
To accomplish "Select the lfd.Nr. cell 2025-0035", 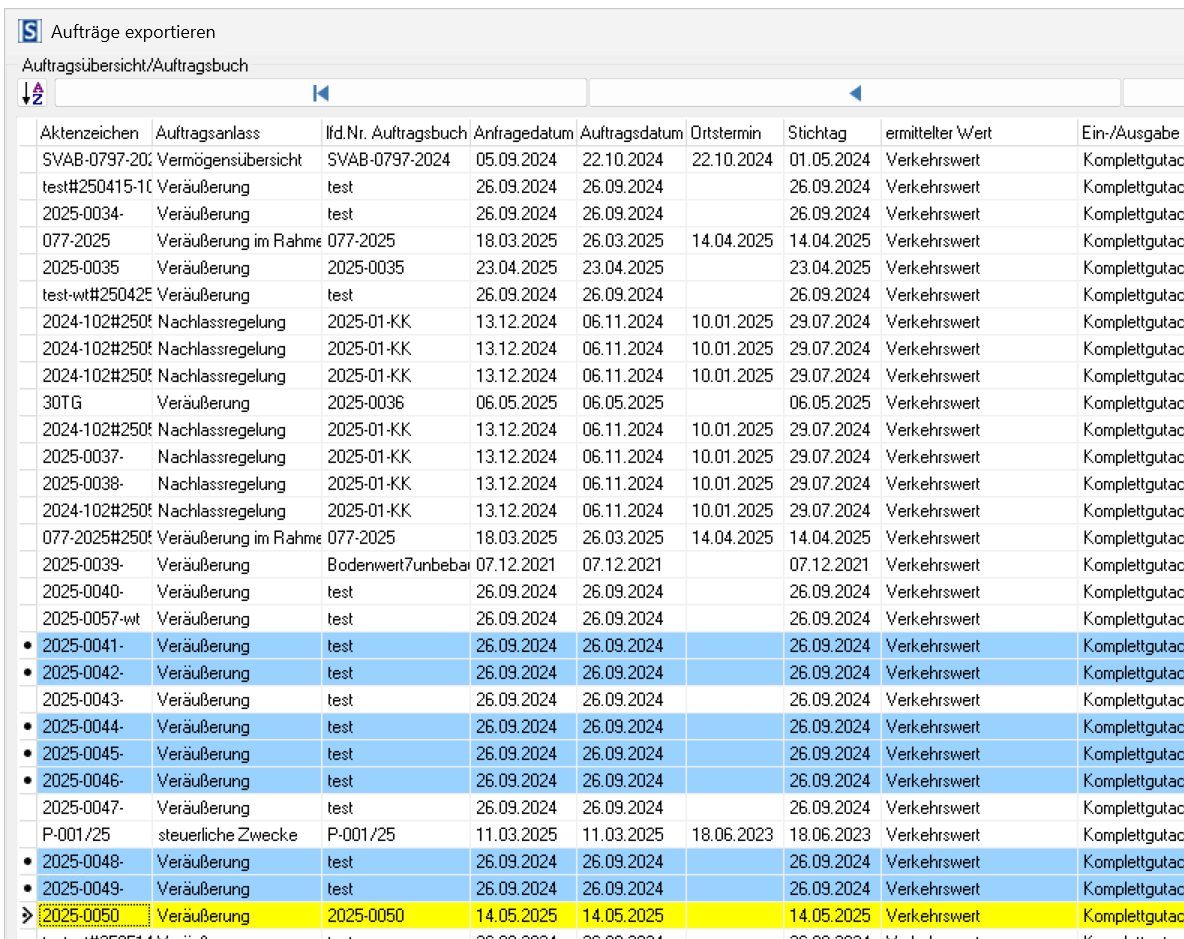I will pos(396,268).
